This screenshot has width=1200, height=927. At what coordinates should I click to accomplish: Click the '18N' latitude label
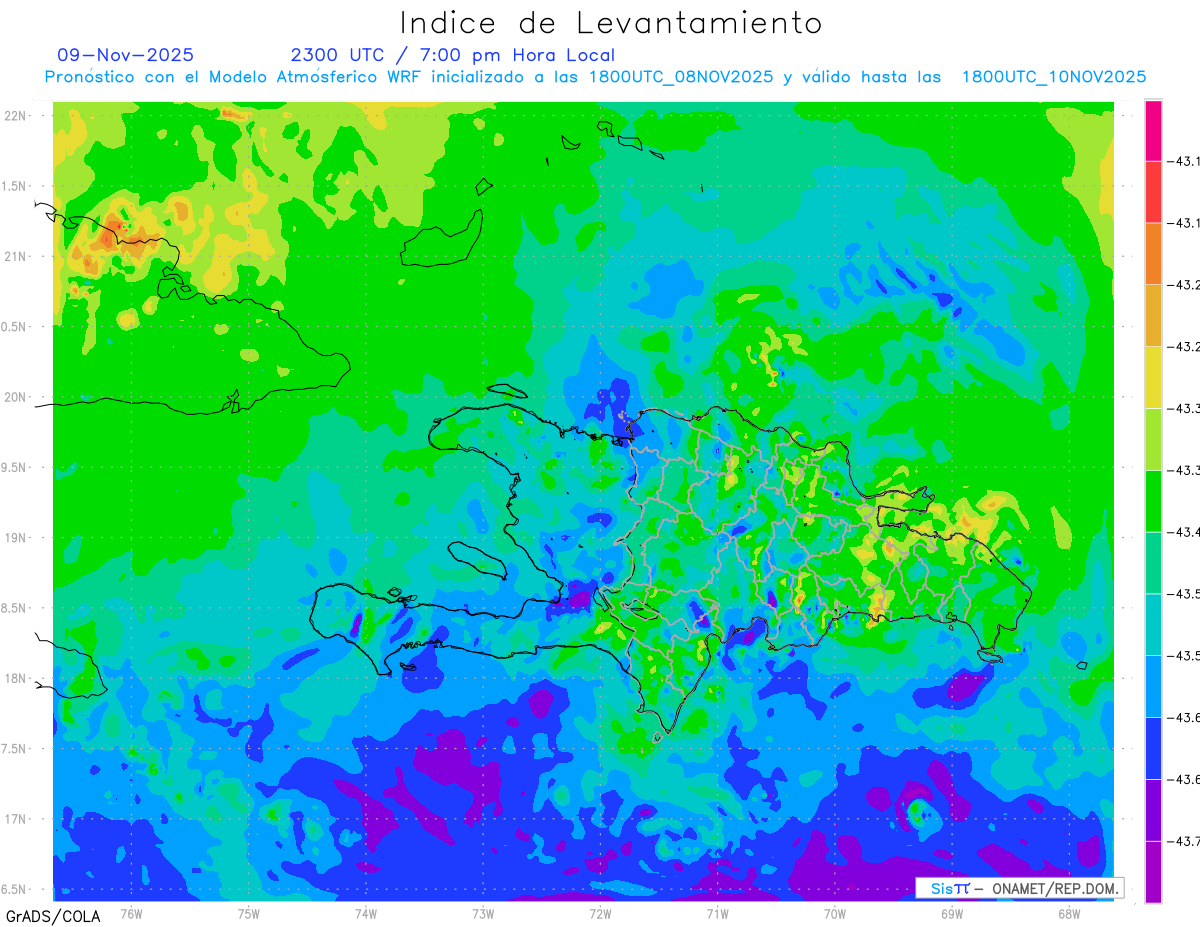coord(15,678)
